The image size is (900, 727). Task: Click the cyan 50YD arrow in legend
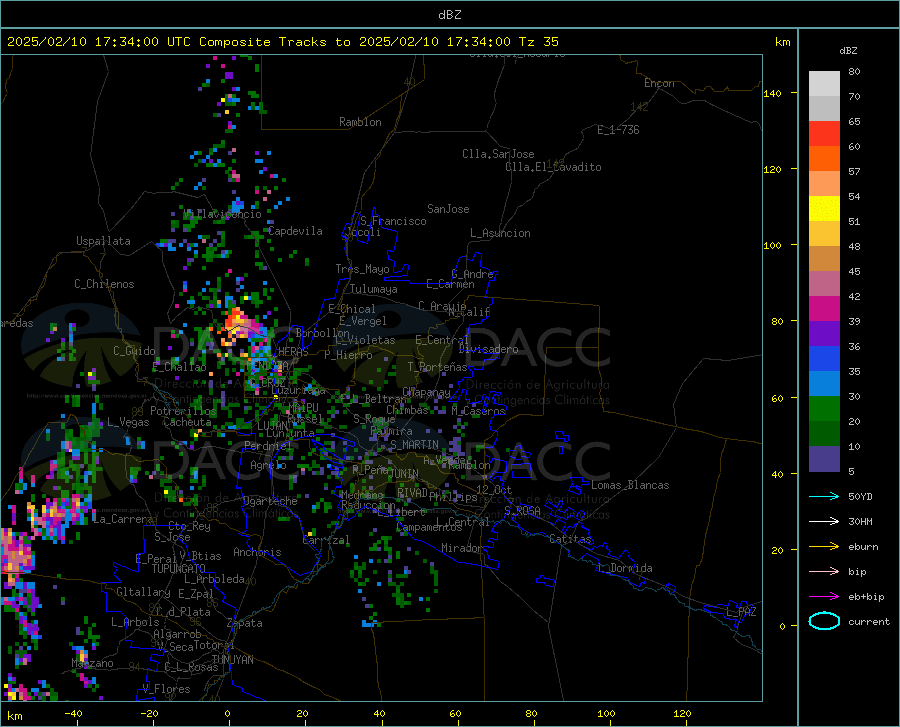tap(824, 496)
